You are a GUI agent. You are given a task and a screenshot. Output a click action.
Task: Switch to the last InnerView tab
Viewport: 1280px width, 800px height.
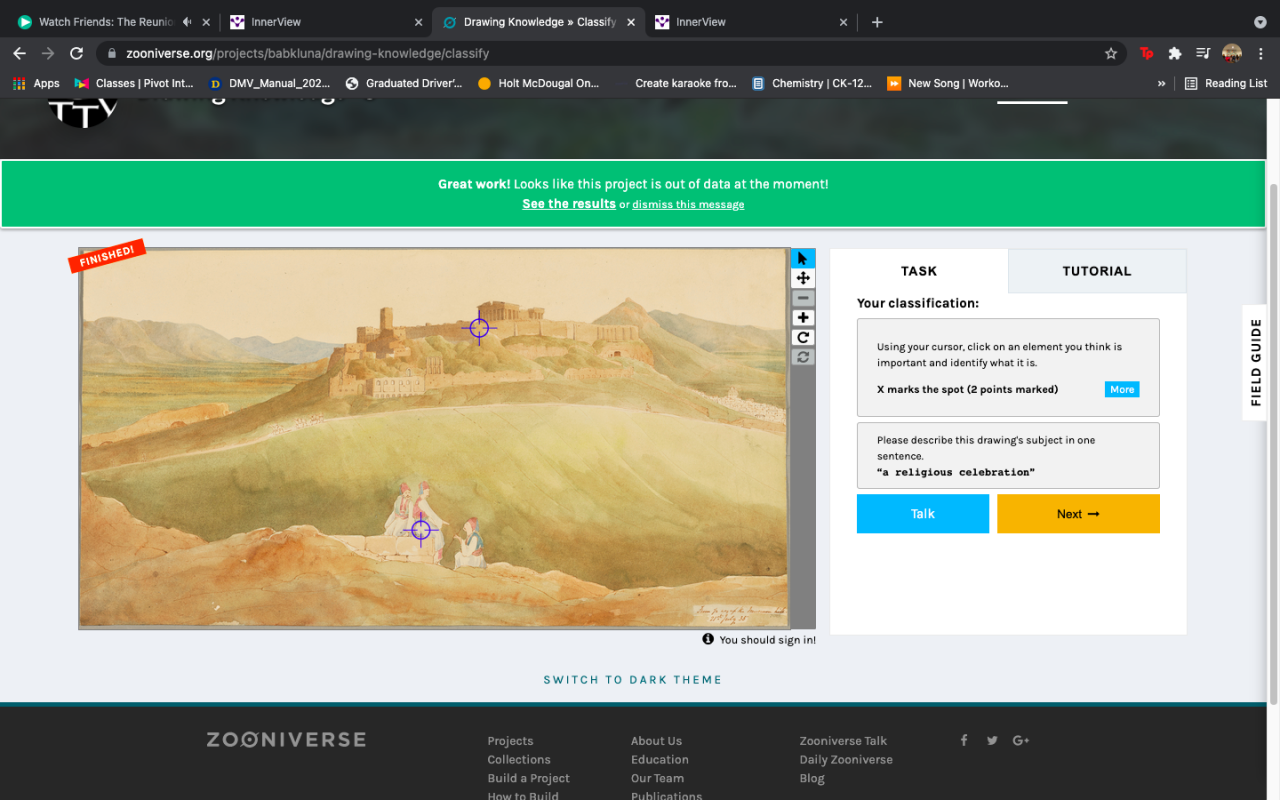700,22
